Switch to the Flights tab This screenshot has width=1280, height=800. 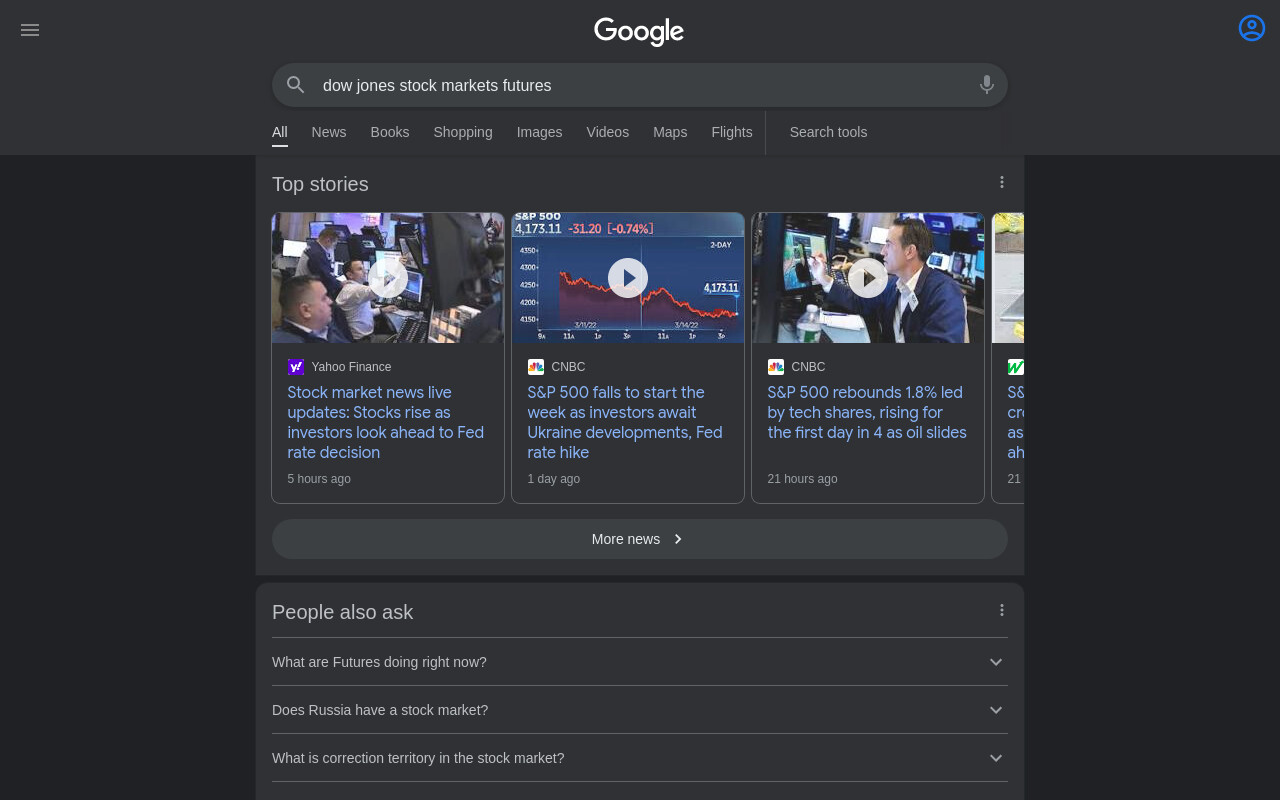(732, 132)
